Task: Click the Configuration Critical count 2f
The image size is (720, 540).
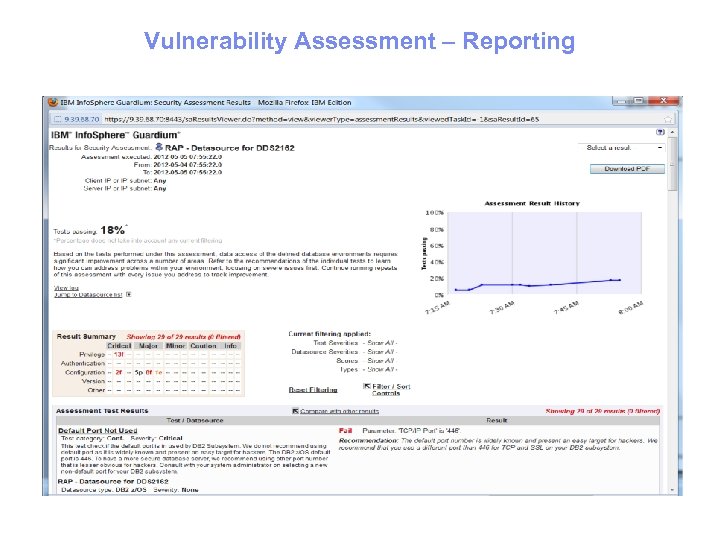Action: [119, 372]
